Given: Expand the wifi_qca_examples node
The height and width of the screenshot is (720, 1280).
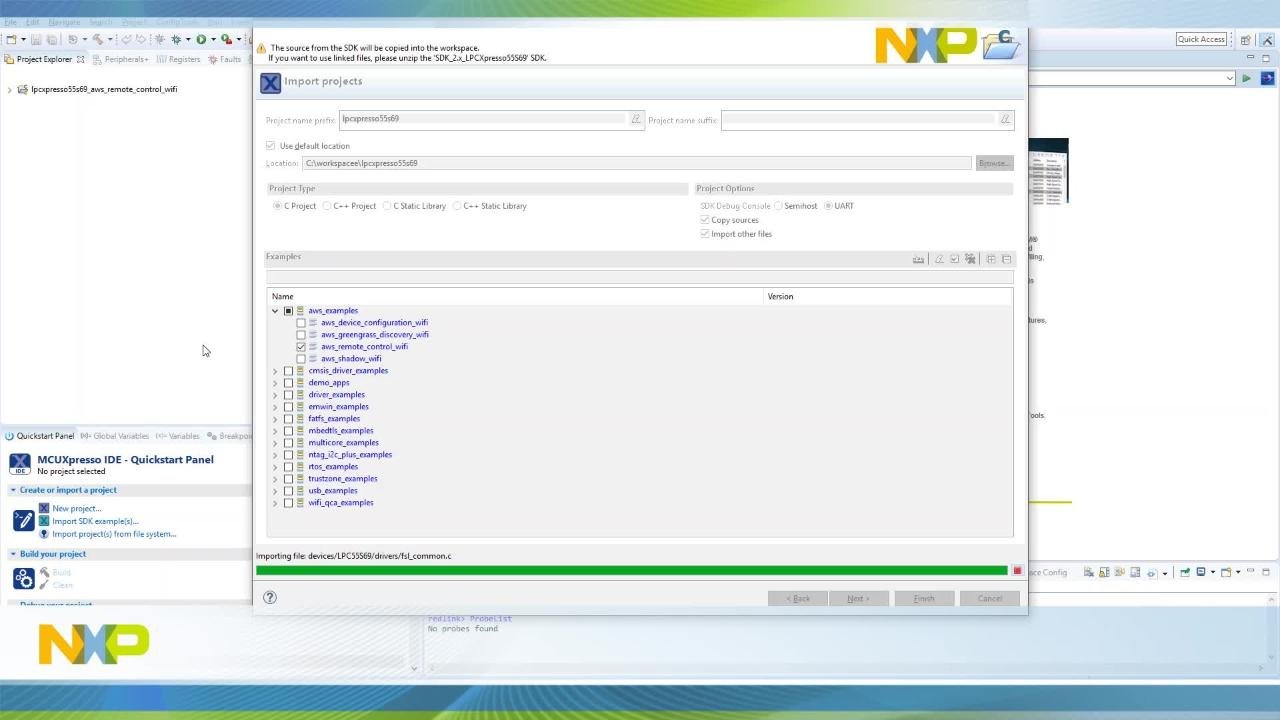Looking at the screenshot, I should (x=275, y=503).
